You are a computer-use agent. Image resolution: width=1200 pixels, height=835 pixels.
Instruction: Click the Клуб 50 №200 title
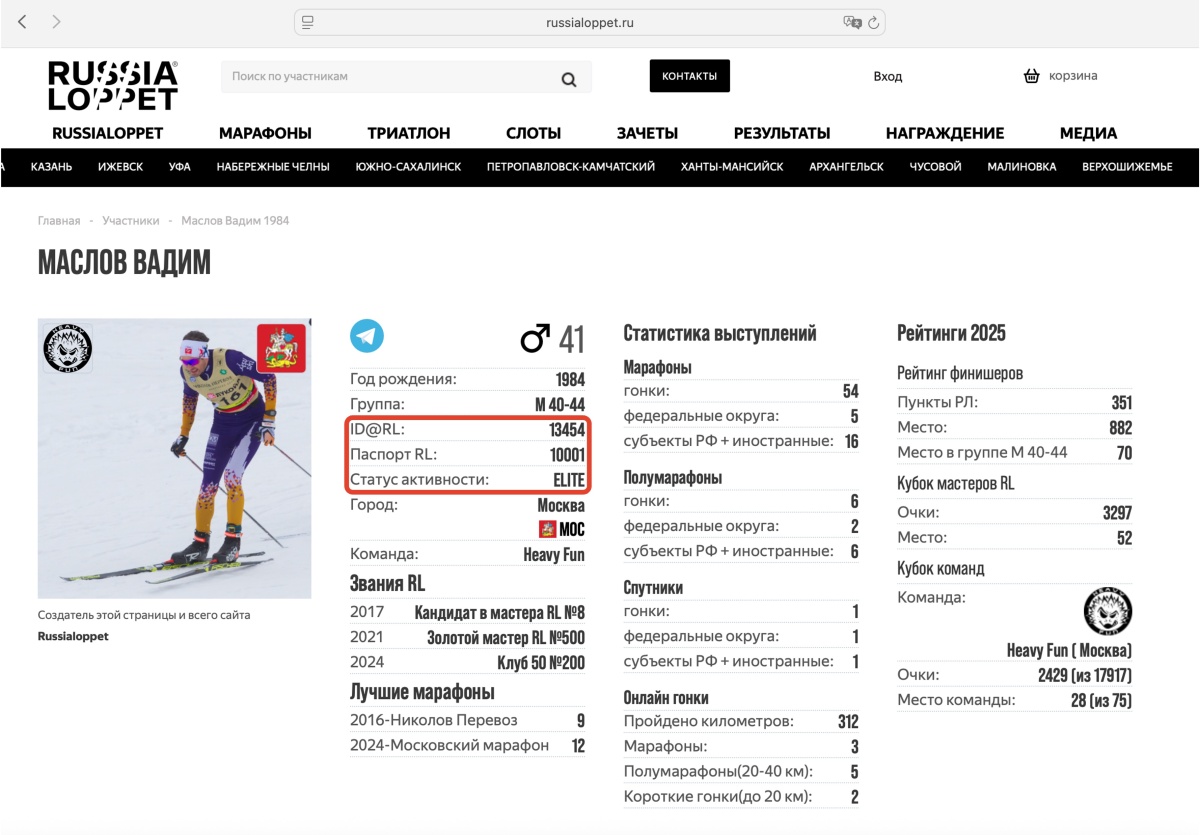[541, 663]
